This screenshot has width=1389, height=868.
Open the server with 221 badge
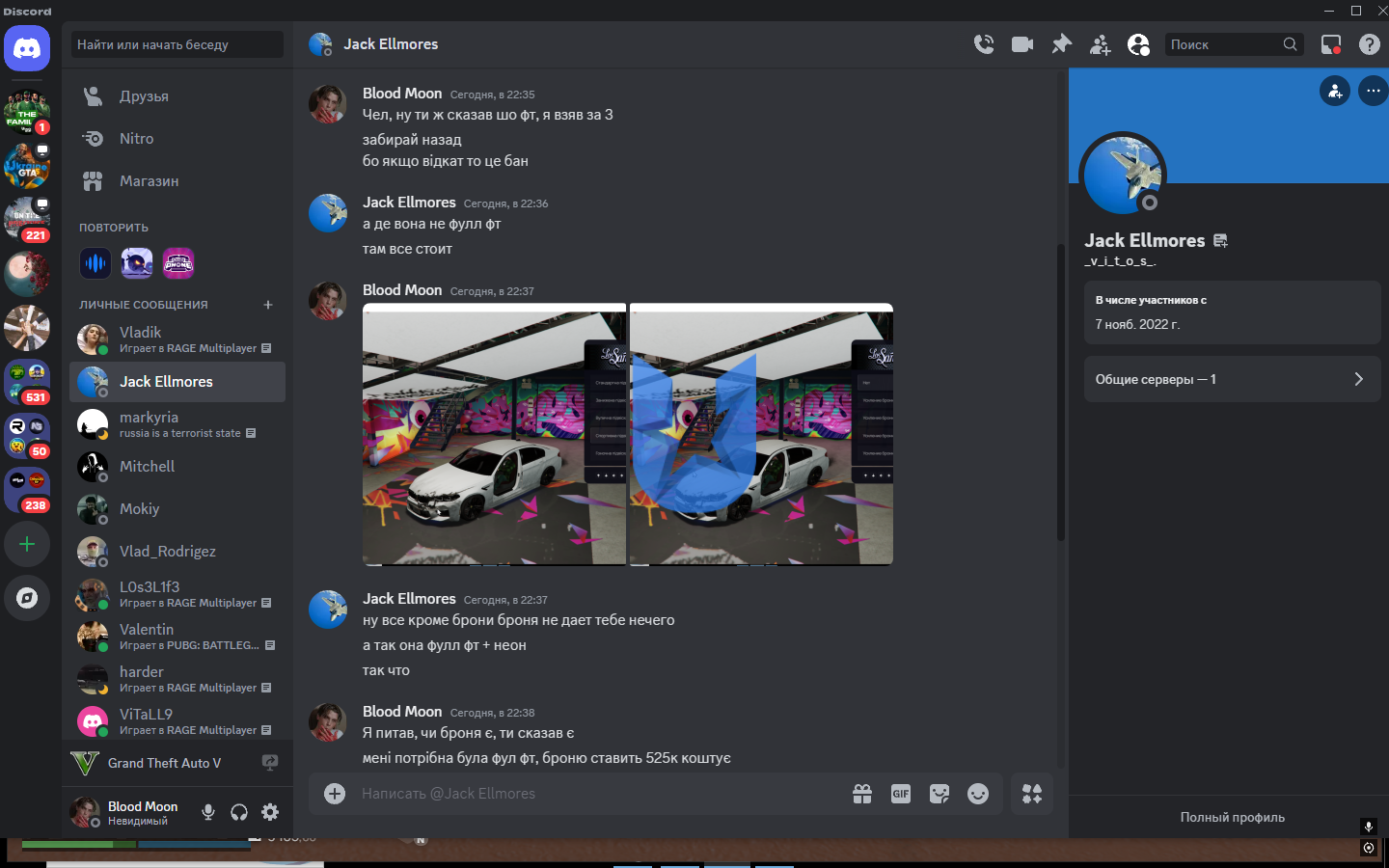(x=27, y=220)
